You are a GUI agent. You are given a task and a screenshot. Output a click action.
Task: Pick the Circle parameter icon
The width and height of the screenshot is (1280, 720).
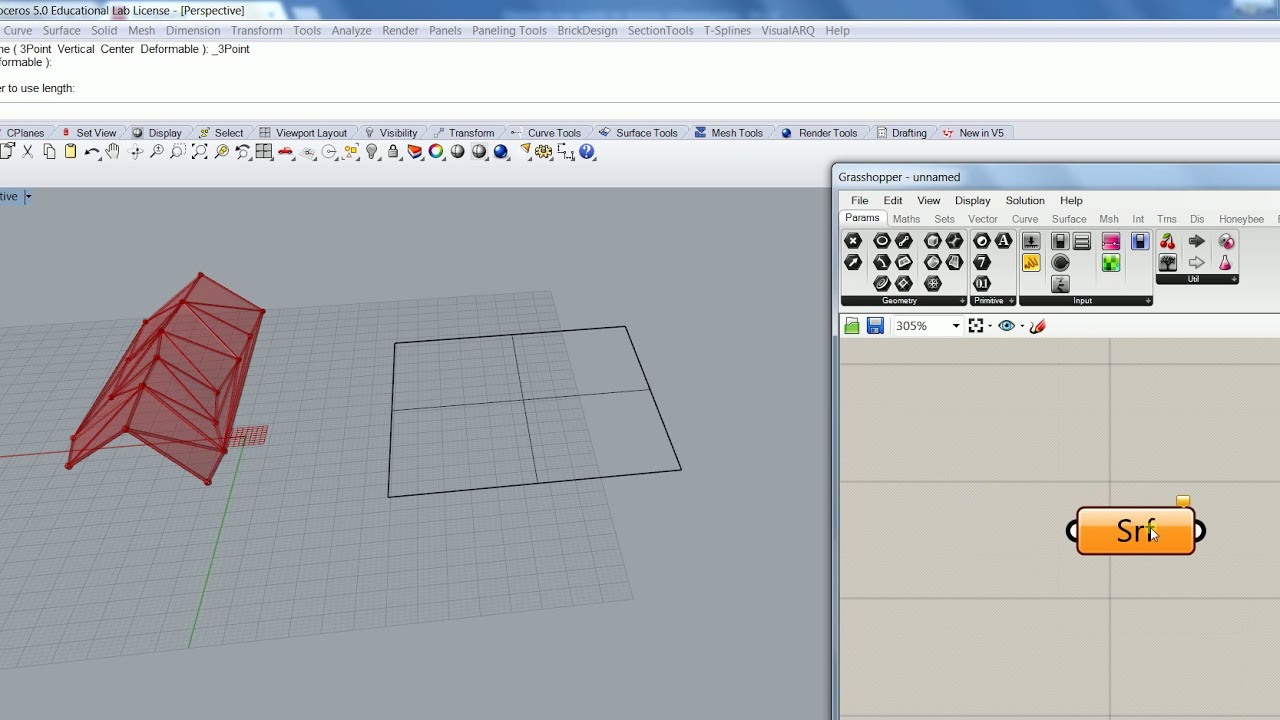click(882, 241)
